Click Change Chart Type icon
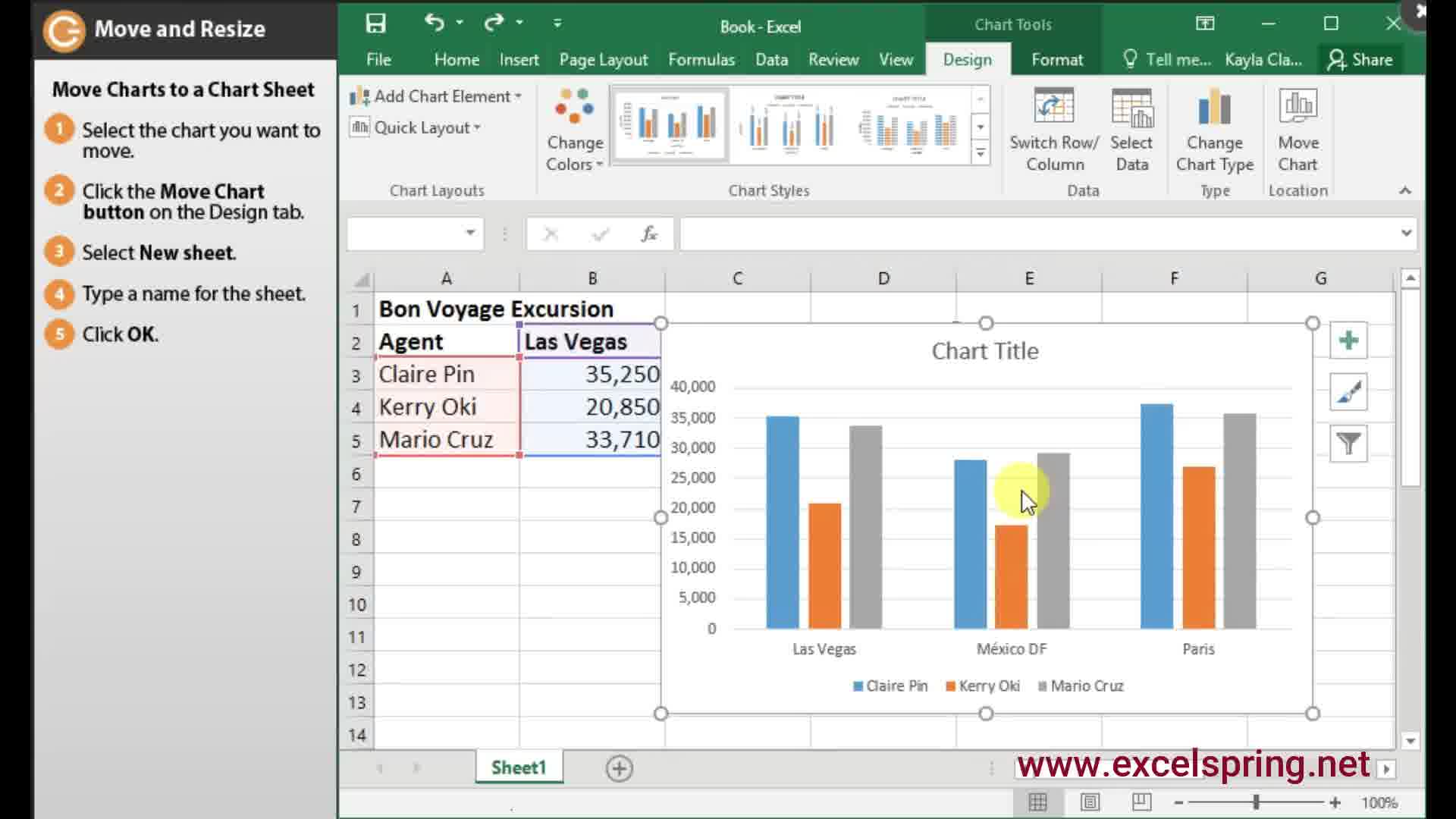Viewport: 1456px width, 819px height. [1214, 130]
